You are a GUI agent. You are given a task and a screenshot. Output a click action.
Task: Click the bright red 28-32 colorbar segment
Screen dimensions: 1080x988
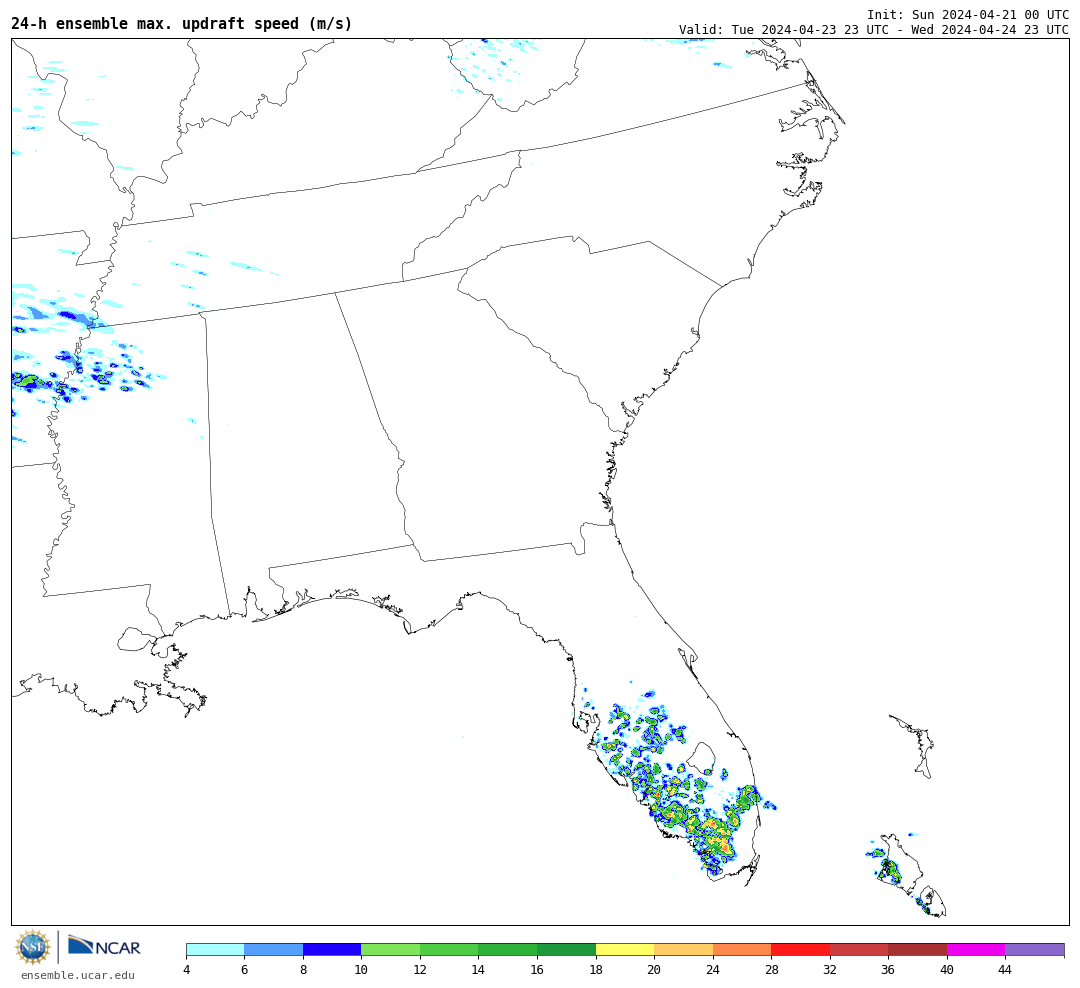800,949
